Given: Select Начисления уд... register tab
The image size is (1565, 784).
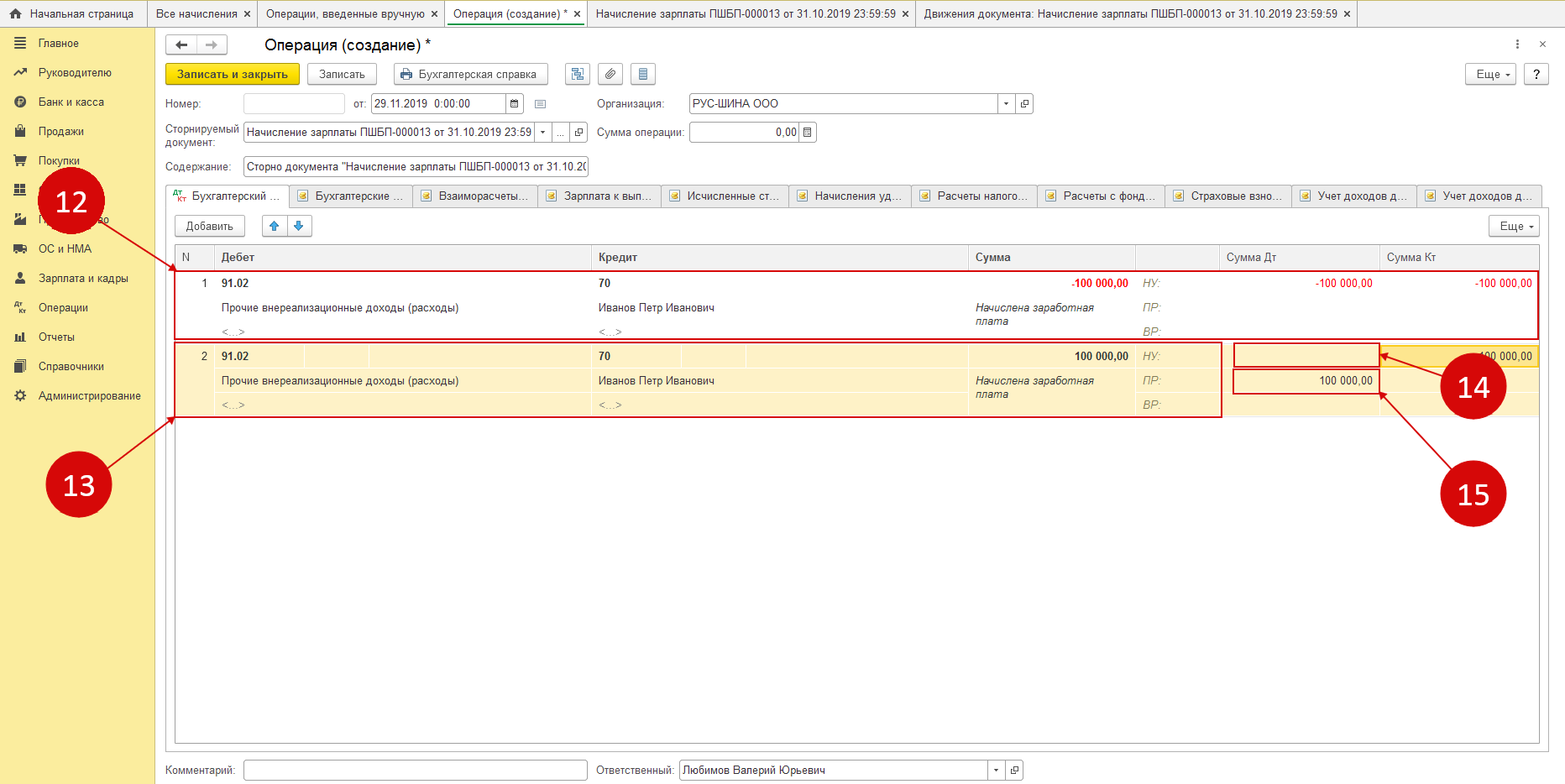Looking at the screenshot, I should pyautogui.click(x=851, y=196).
